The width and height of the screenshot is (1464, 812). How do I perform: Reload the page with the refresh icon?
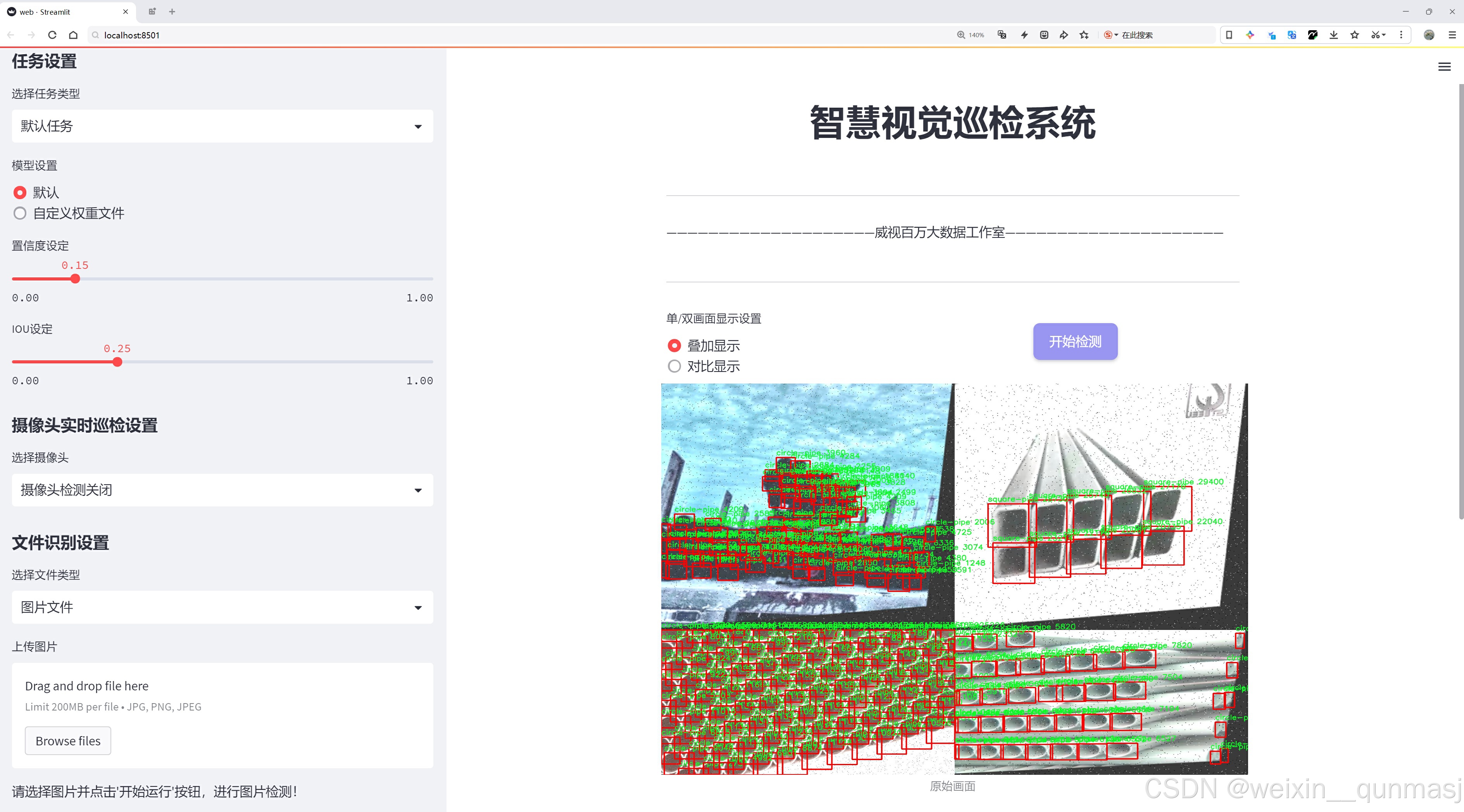click(x=52, y=35)
